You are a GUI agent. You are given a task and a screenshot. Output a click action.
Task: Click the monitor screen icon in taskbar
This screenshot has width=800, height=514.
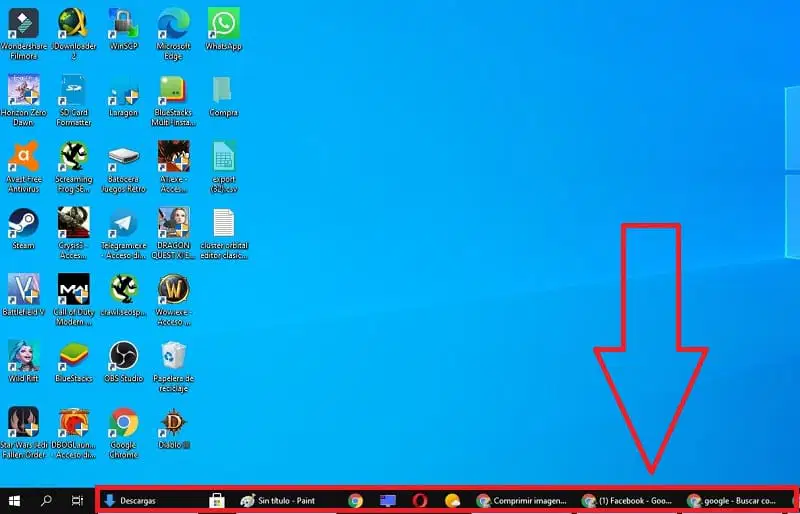tap(388, 501)
